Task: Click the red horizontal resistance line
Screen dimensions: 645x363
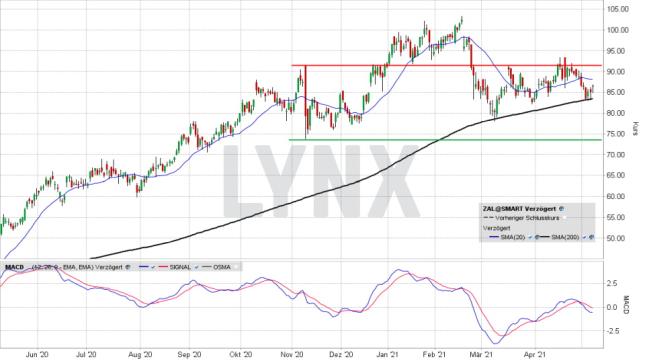Action: (446, 65)
